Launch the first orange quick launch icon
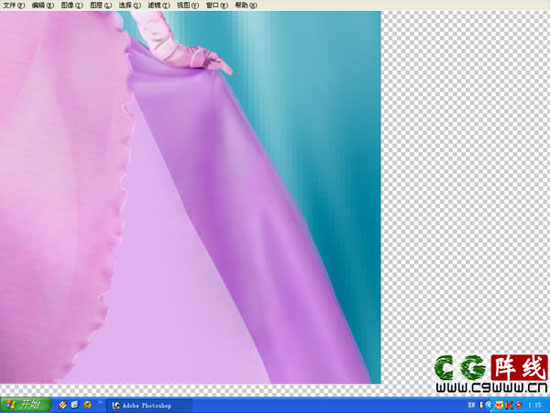Screen dimensions: 550x413 click(63, 405)
